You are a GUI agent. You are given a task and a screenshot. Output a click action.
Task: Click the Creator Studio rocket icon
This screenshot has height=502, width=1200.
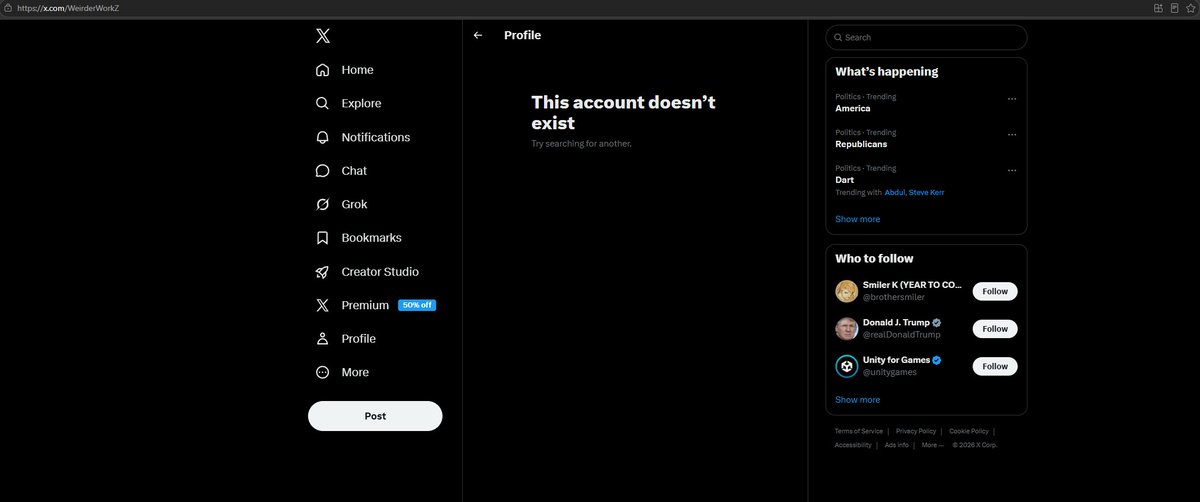pos(322,272)
